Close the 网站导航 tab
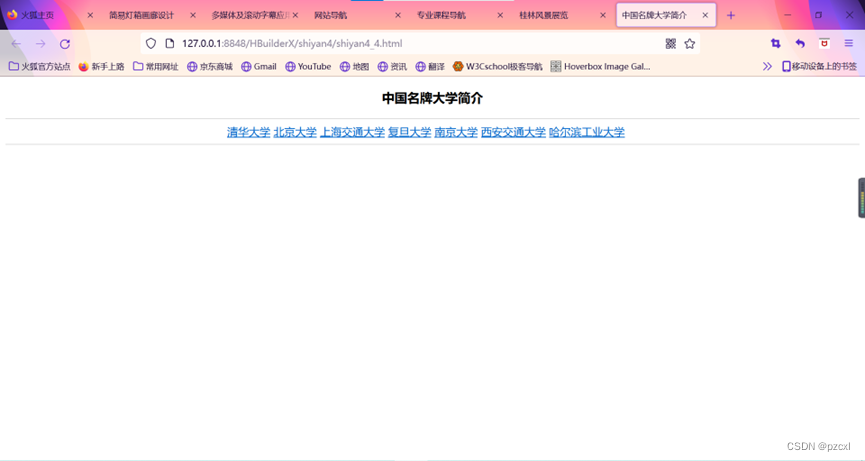The width and height of the screenshot is (865, 461). pos(398,15)
